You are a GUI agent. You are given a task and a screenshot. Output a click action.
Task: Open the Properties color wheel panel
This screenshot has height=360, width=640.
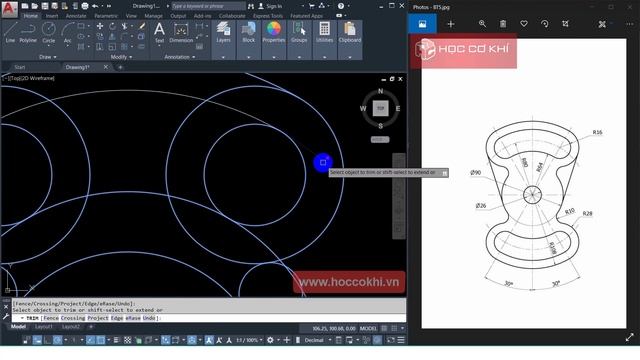click(x=273, y=32)
